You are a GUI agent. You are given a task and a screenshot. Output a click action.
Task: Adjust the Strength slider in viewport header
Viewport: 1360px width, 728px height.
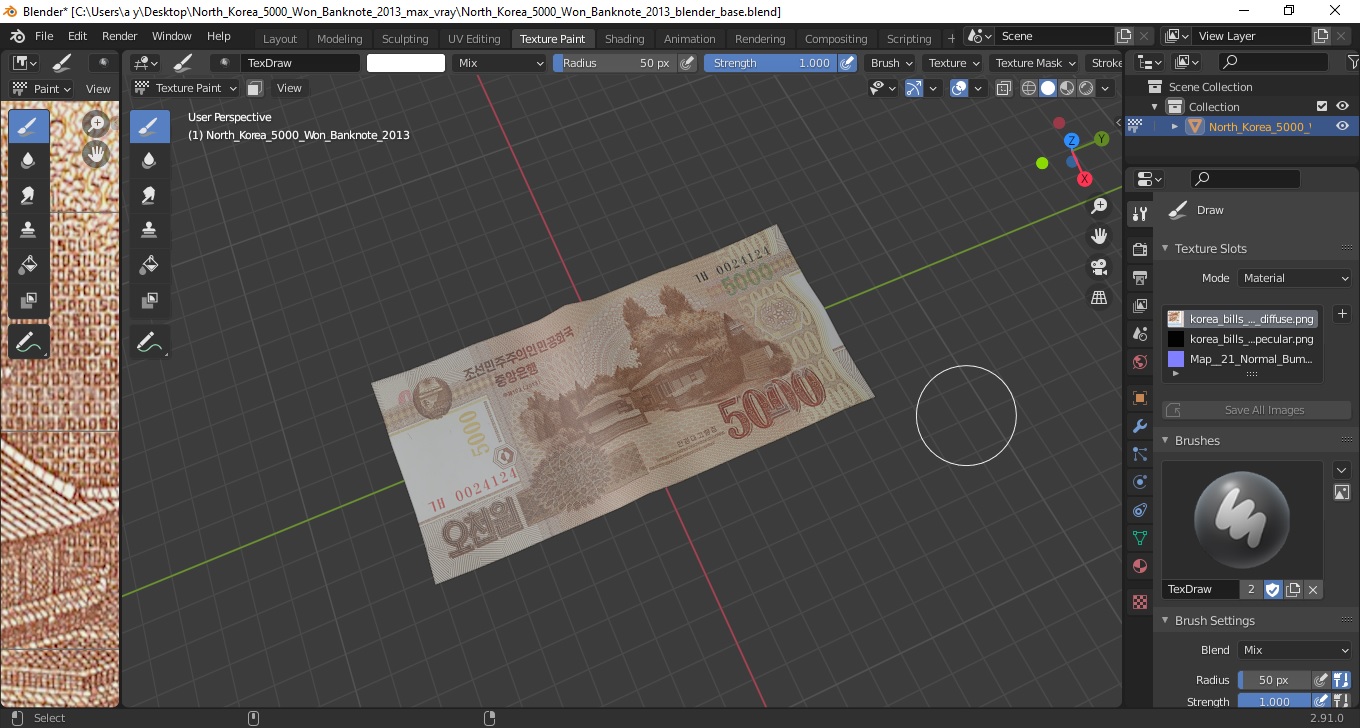(770, 63)
